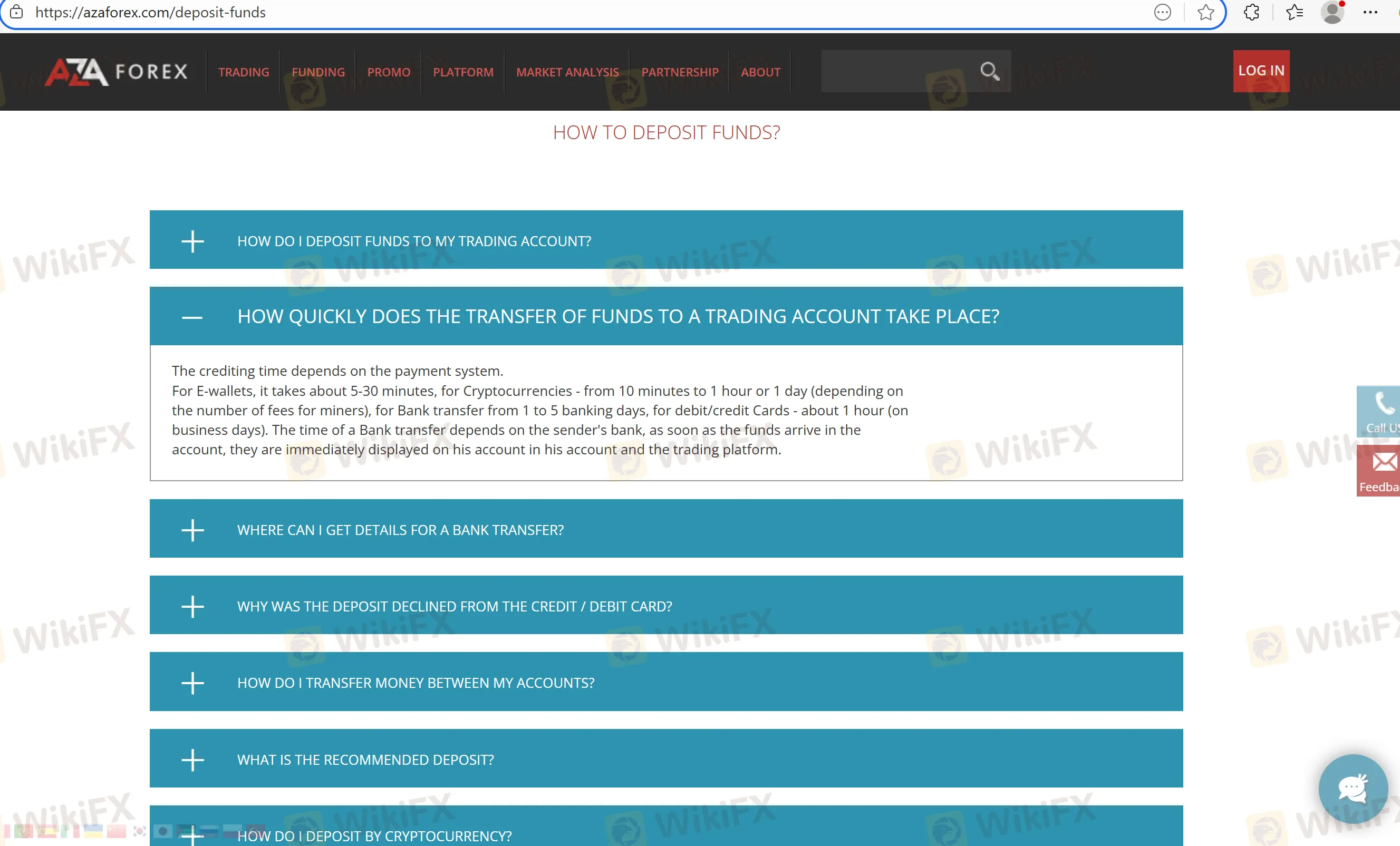Expand bank transfer details question
The width and height of the screenshot is (1400, 846).
[x=192, y=530]
